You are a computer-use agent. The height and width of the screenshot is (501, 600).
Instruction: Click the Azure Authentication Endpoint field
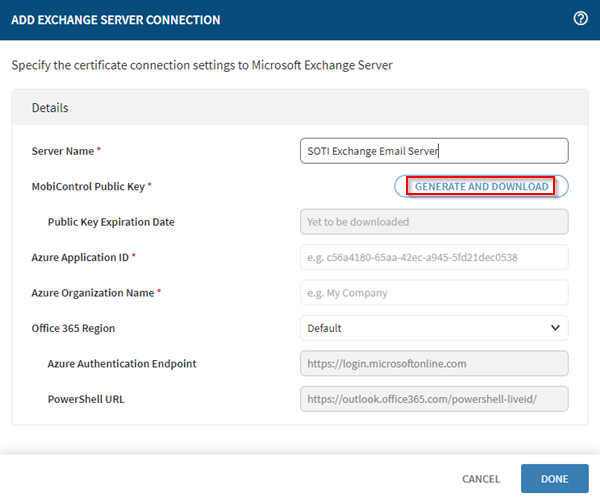434,364
